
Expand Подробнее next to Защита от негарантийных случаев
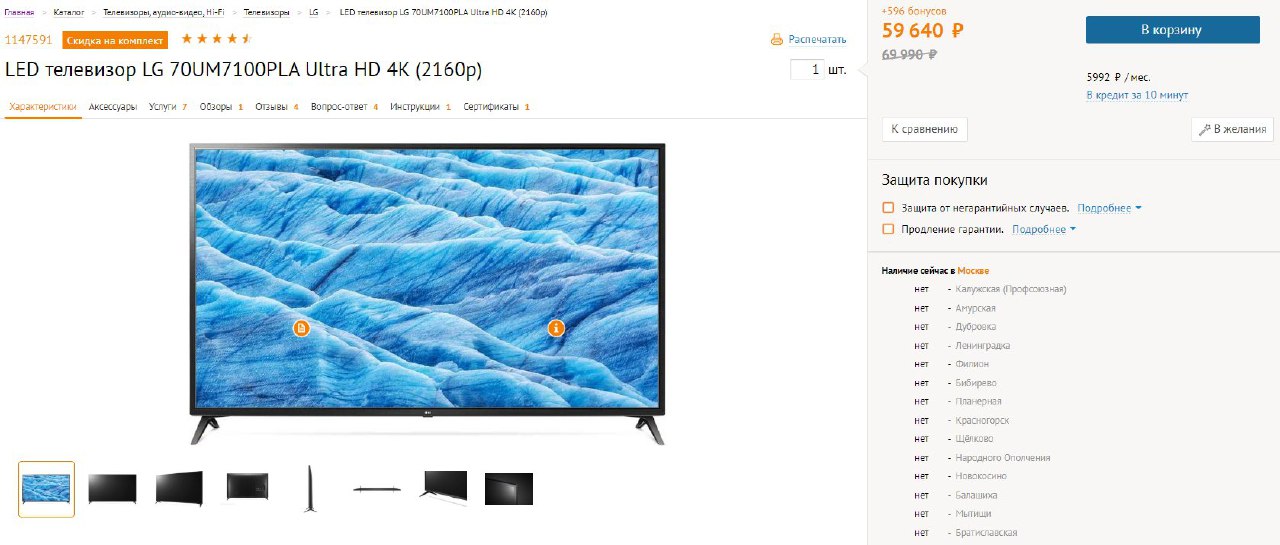pyautogui.click(x=1109, y=208)
